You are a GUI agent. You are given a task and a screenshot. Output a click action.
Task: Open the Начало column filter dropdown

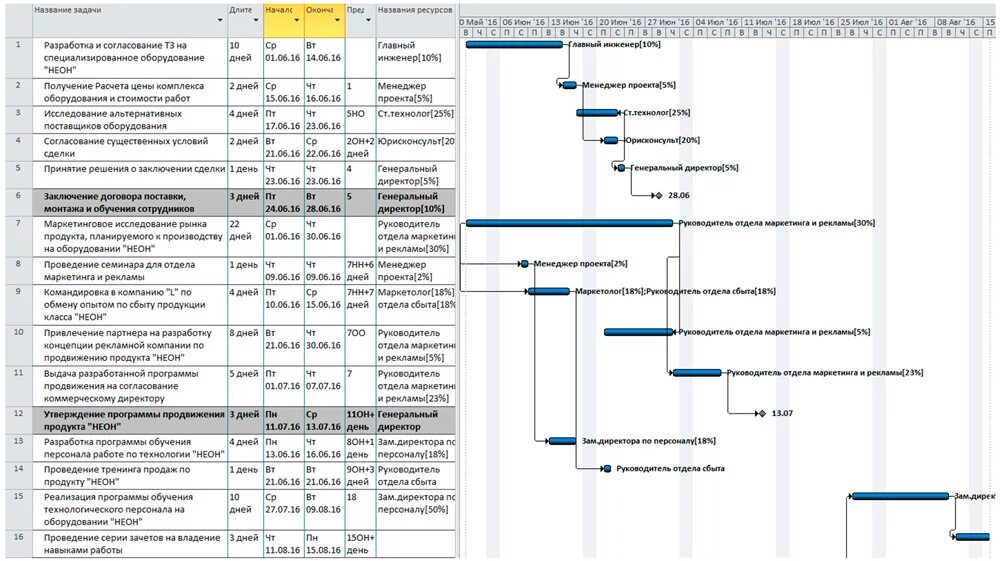tap(297, 20)
